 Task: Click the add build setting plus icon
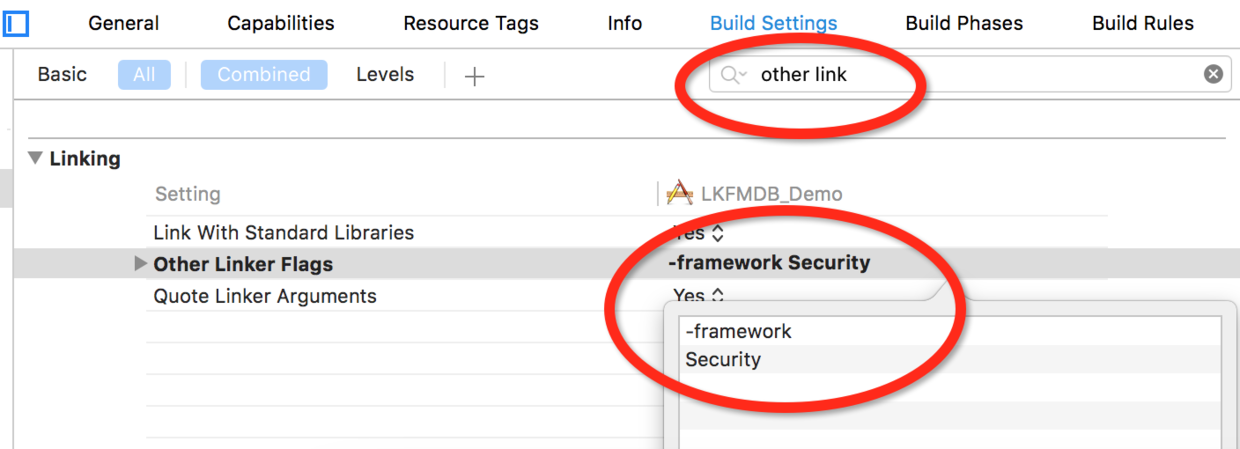[x=474, y=76]
